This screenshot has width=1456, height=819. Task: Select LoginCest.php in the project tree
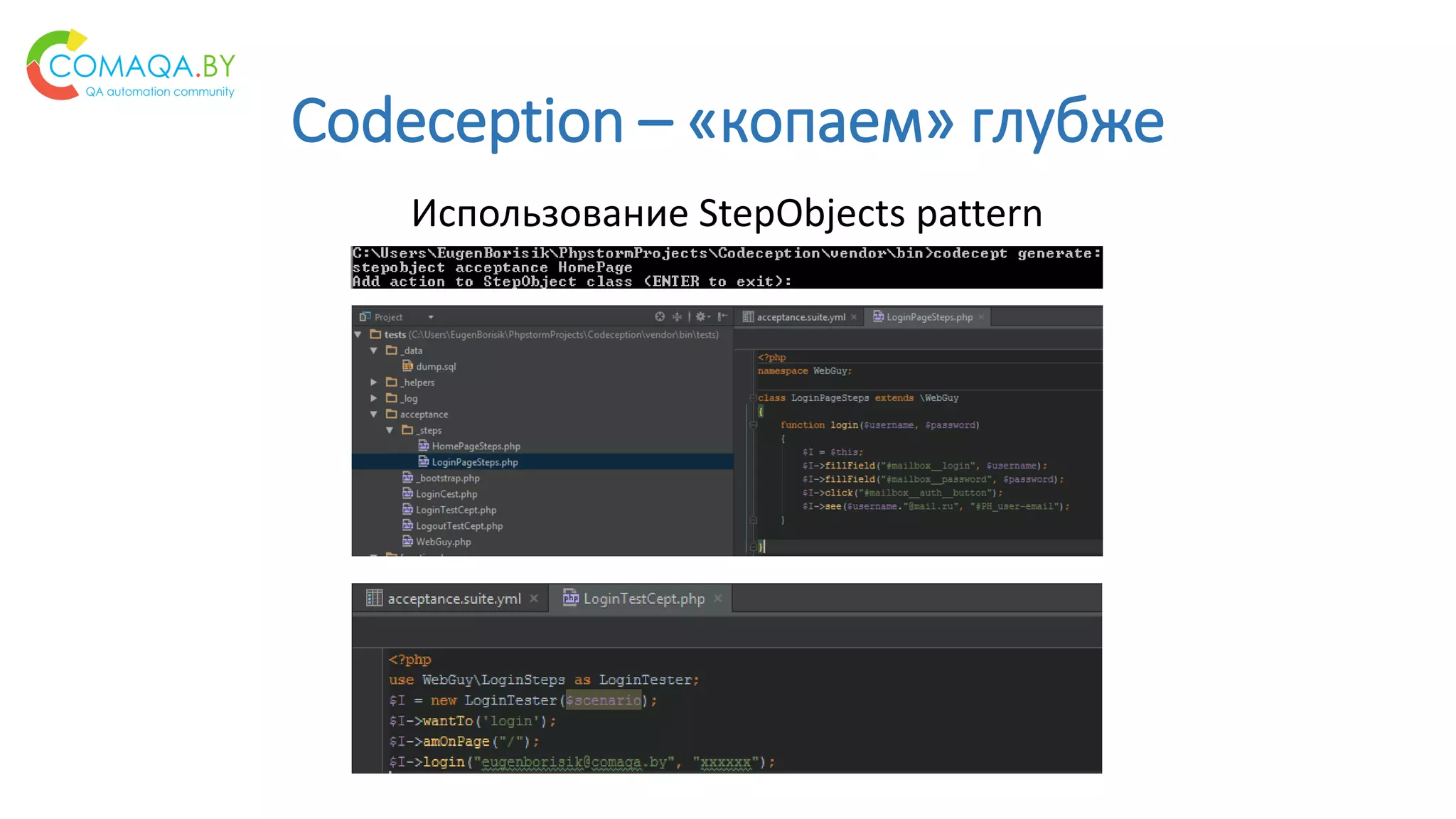point(446,494)
